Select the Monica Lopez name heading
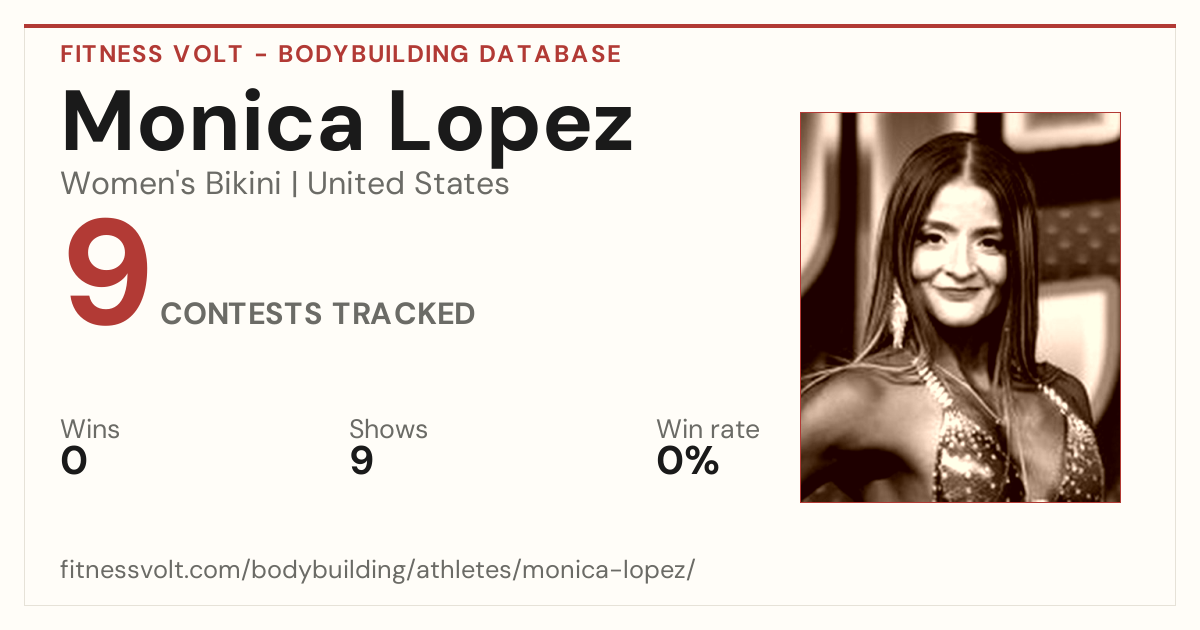Image resolution: width=1200 pixels, height=630 pixels. click(x=347, y=122)
